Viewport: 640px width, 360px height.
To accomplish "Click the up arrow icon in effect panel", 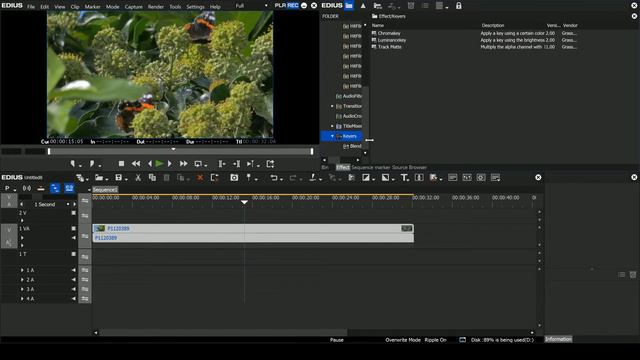I will (363, 6).
